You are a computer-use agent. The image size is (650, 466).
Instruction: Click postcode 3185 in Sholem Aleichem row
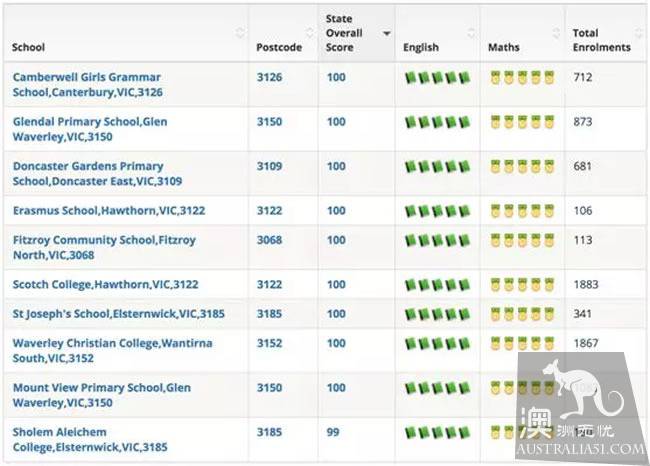pos(269,432)
